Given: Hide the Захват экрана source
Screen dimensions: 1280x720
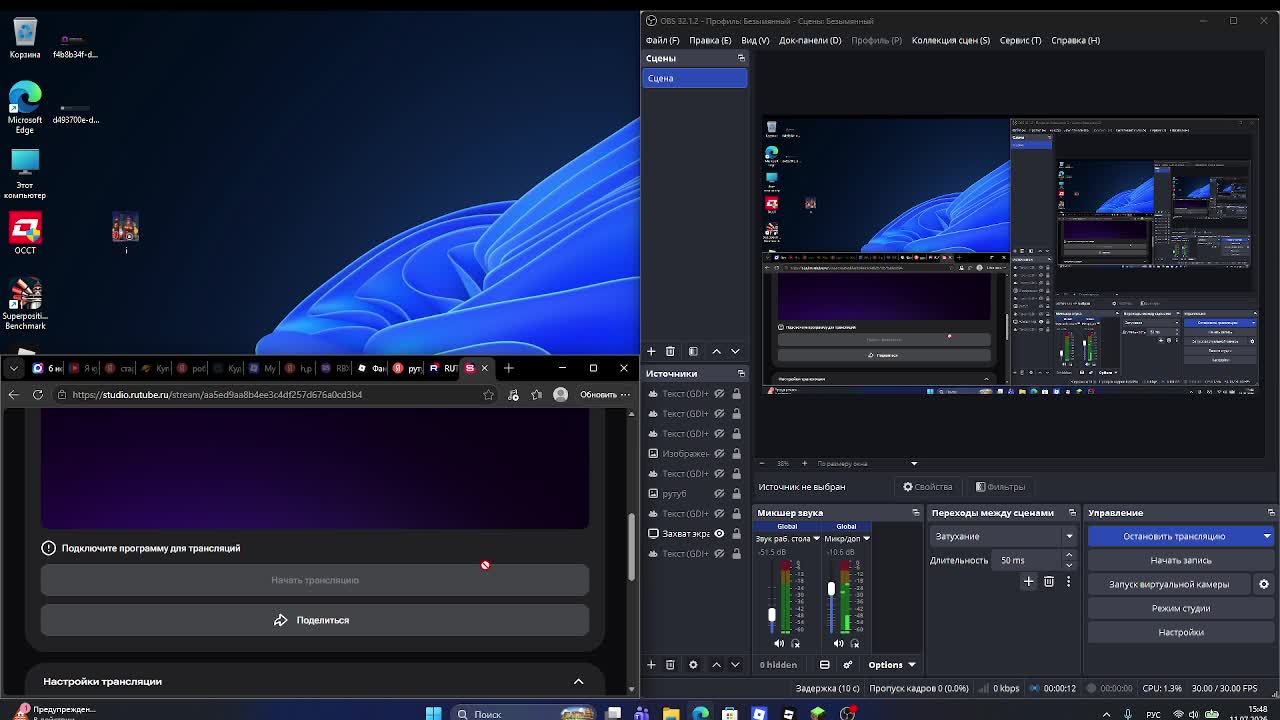Looking at the screenshot, I should pyautogui.click(x=719, y=533).
